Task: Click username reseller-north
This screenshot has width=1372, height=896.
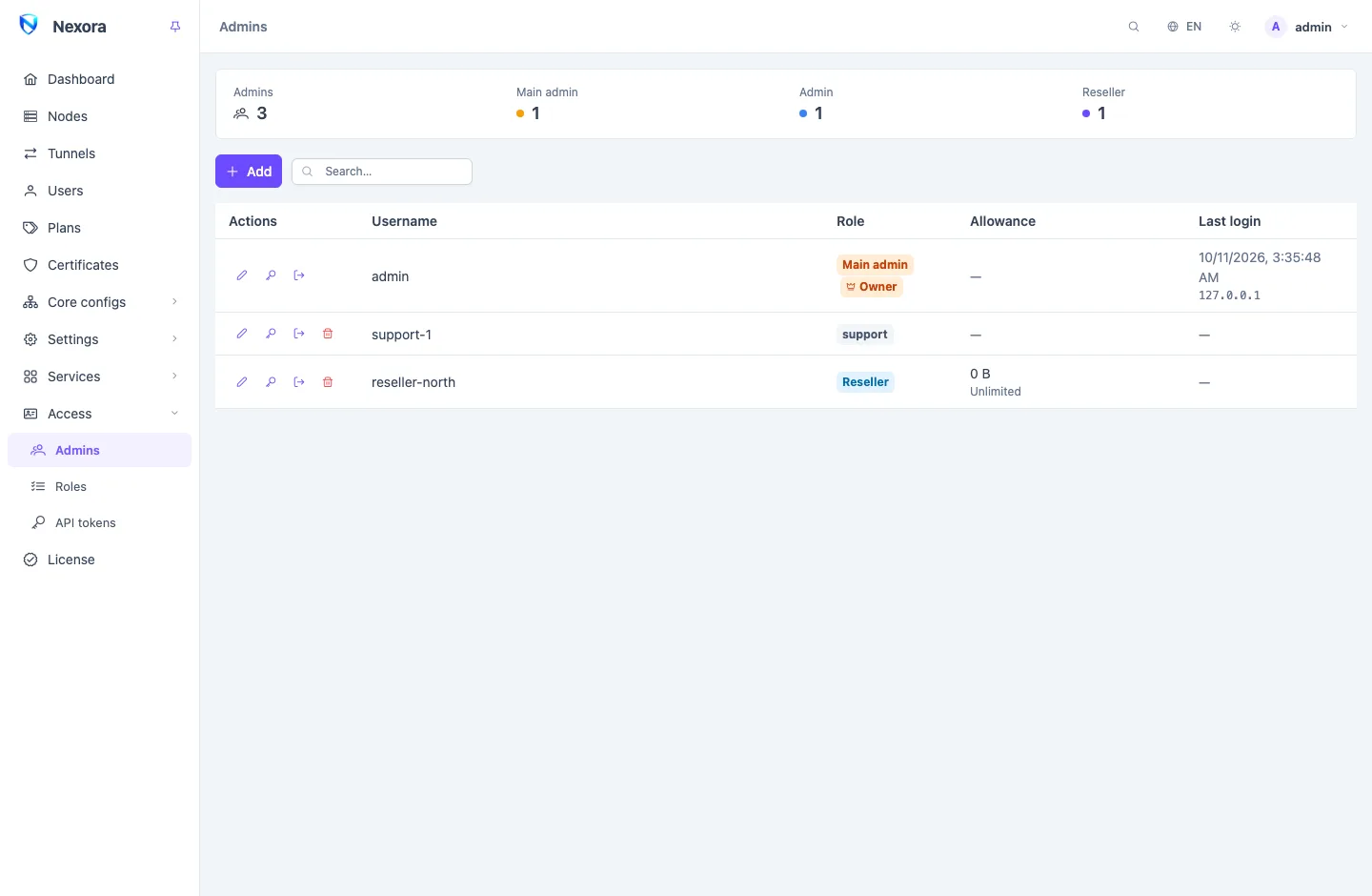Action: (414, 382)
